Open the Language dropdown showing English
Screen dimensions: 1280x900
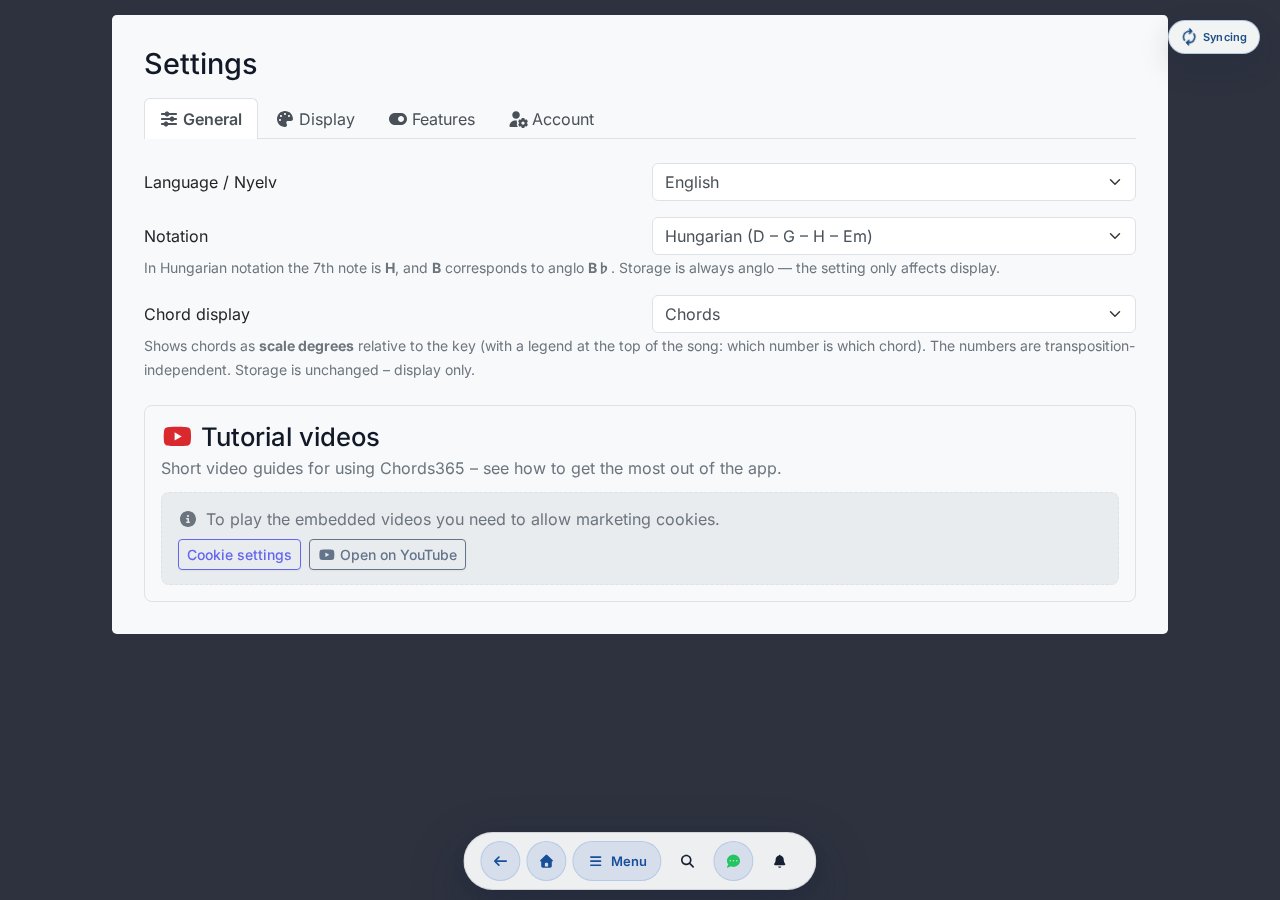(x=894, y=182)
